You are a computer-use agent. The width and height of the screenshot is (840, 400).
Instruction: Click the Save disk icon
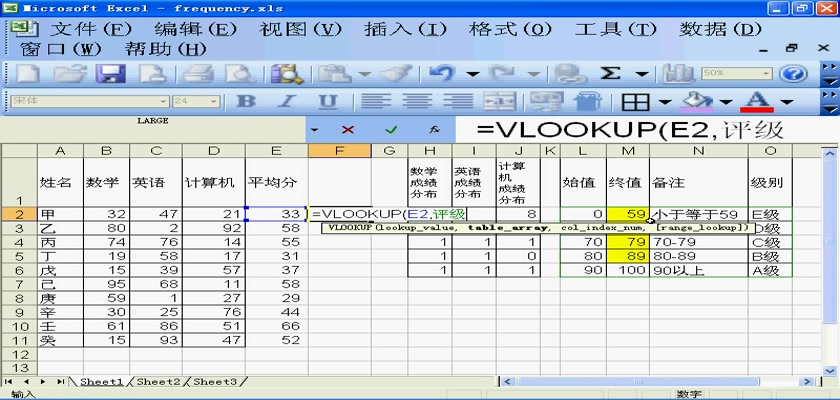click(109, 73)
